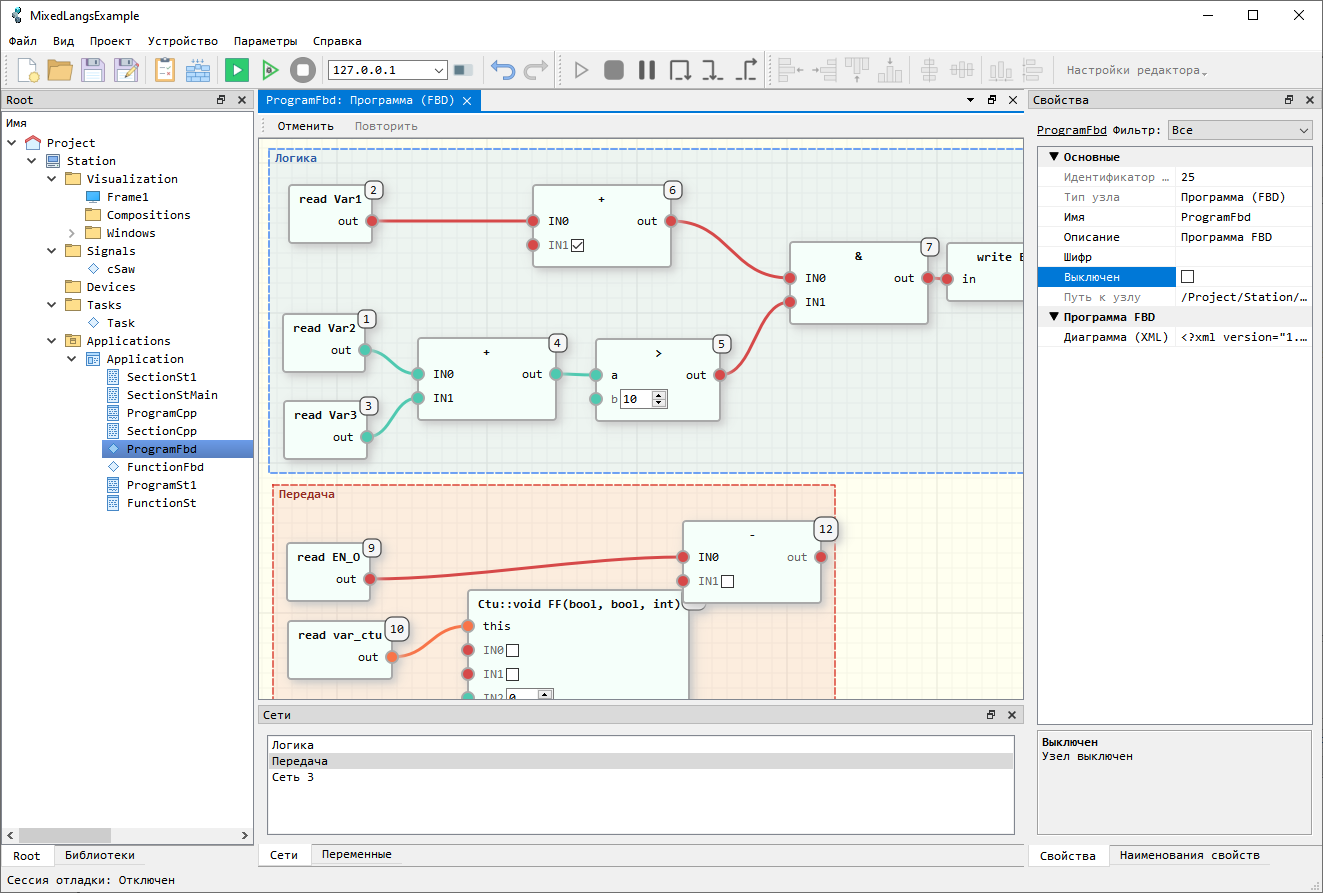Click the build wall icon in toolbar
This screenshot has width=1323, height=893.
pyautogui.click(x=198, y=70)
